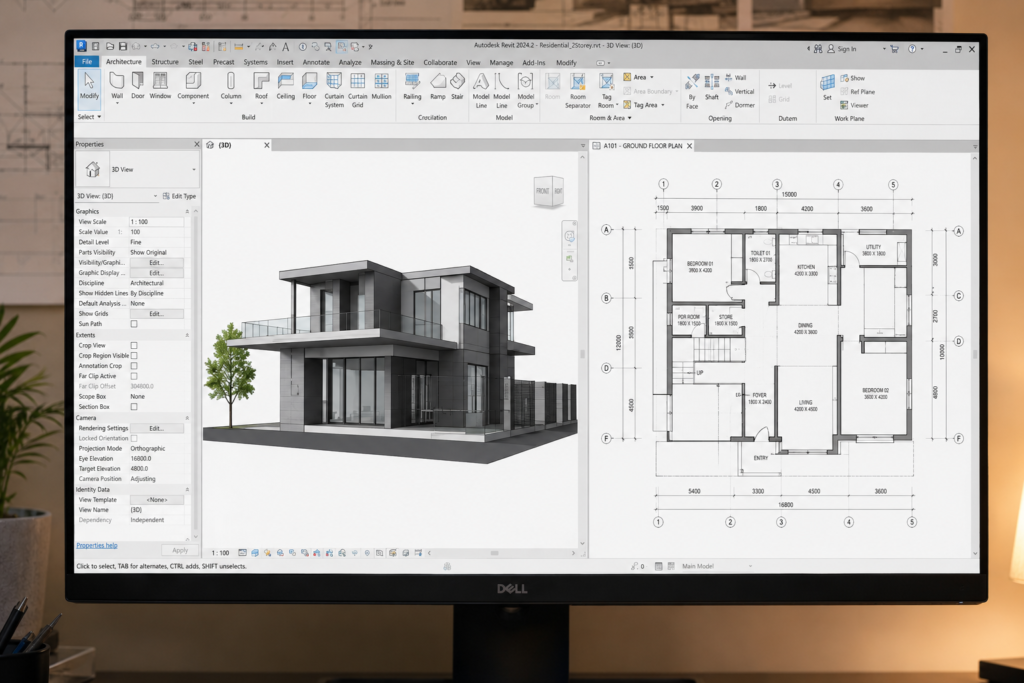Open the Annotate ribbon tab

316,63
